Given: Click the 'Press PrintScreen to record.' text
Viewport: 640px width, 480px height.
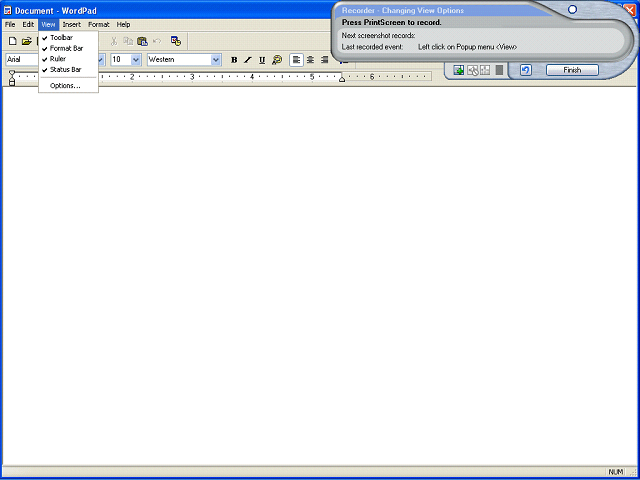Looking at the screenshot, I should pyautogui.click(x=391, y=22).
